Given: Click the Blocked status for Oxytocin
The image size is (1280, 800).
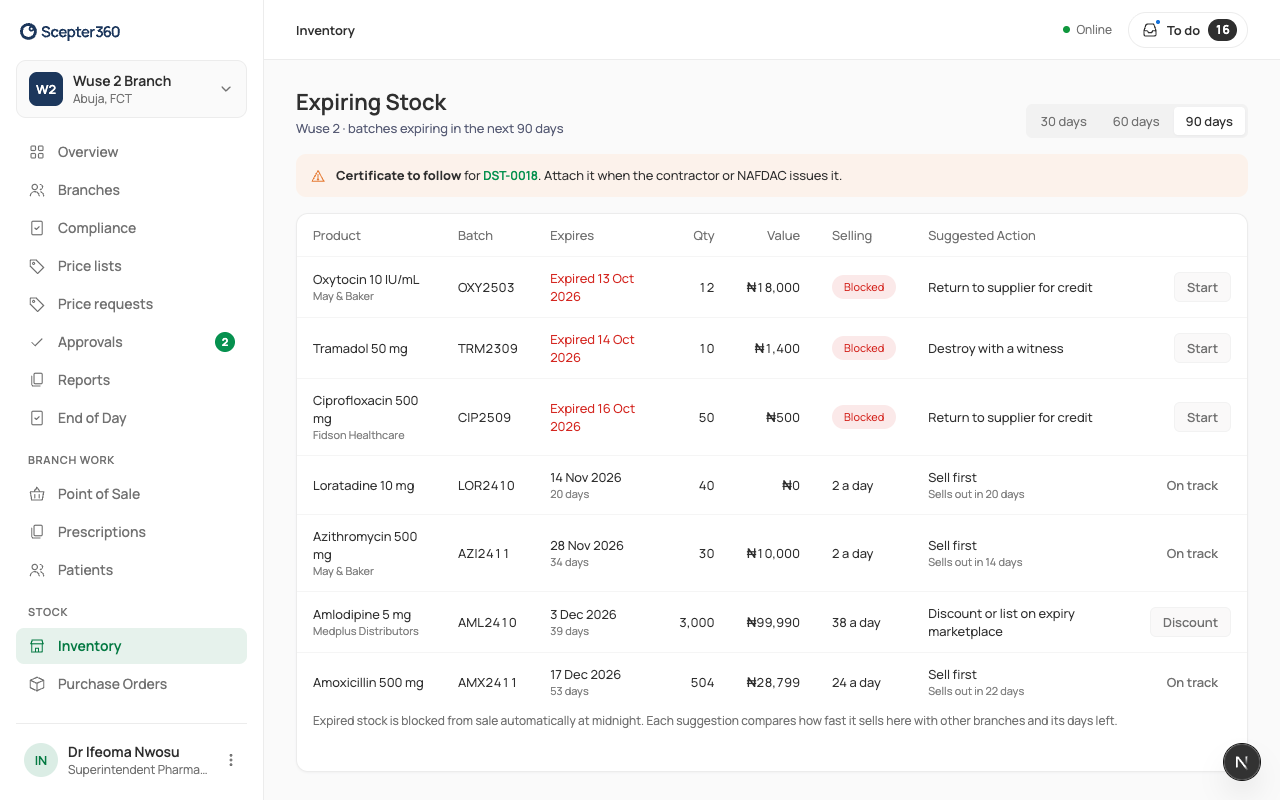Looking at the screenshot, I should coord(864,288).
